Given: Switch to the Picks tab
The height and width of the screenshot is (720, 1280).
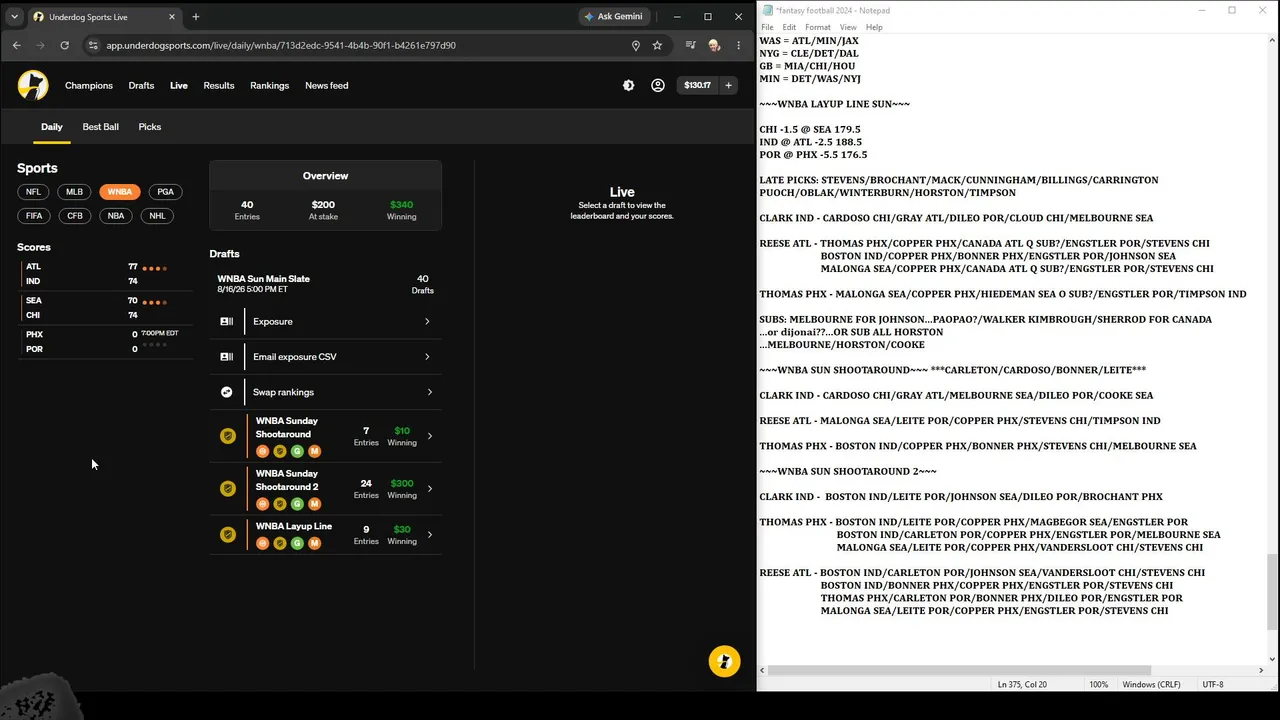Looking at the screenshot, I should pos(150,127).
